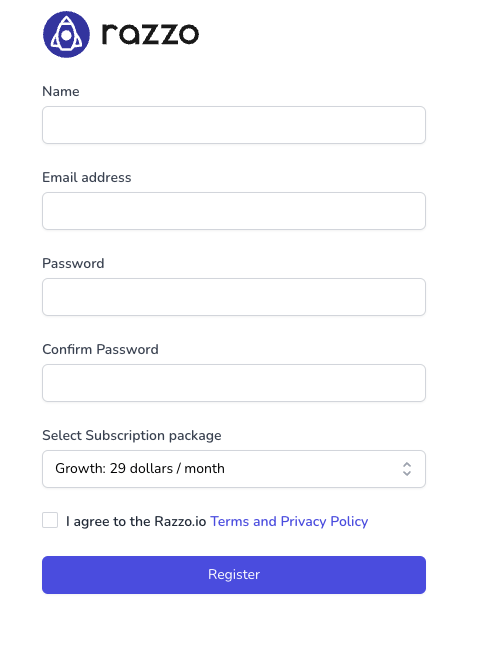The height and width of the screenshot is (647, 491).
Task: Click the down chevron in subscription selector
Action: [x=407, y=474]
